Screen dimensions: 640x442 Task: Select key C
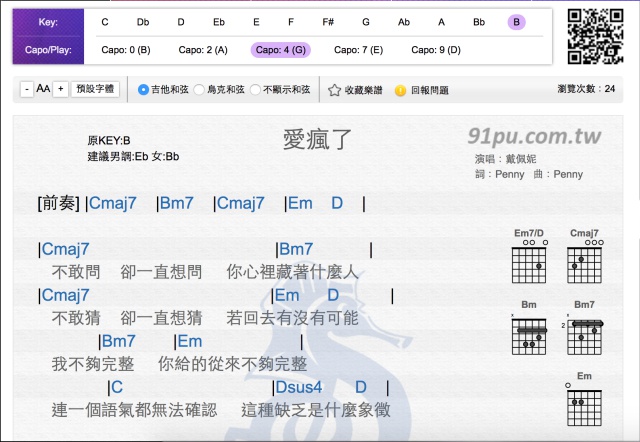coord(105,22)
